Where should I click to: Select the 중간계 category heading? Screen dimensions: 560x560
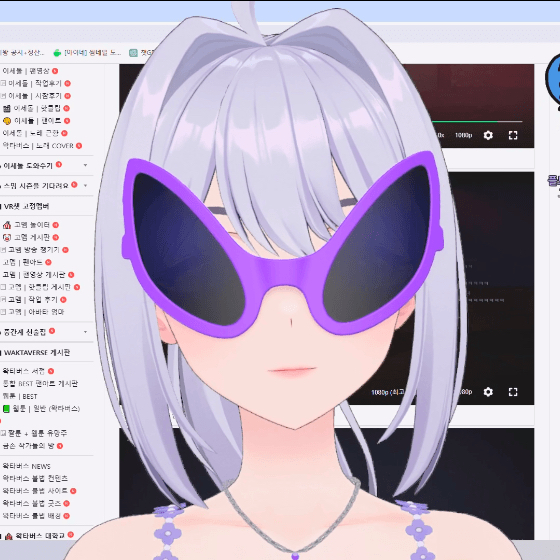[x=24, y=332]
